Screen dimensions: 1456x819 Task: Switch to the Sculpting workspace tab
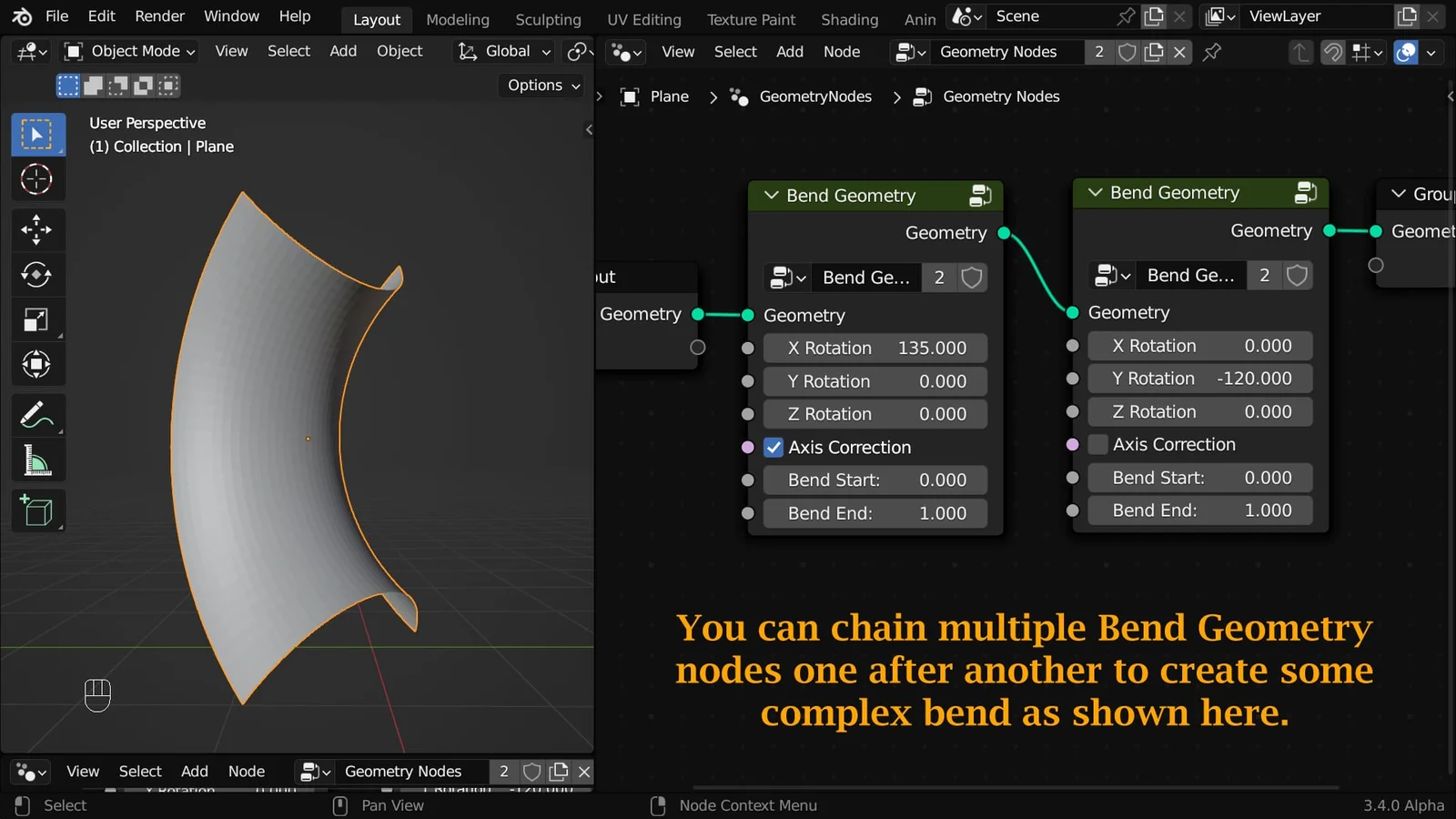[548, 19]
